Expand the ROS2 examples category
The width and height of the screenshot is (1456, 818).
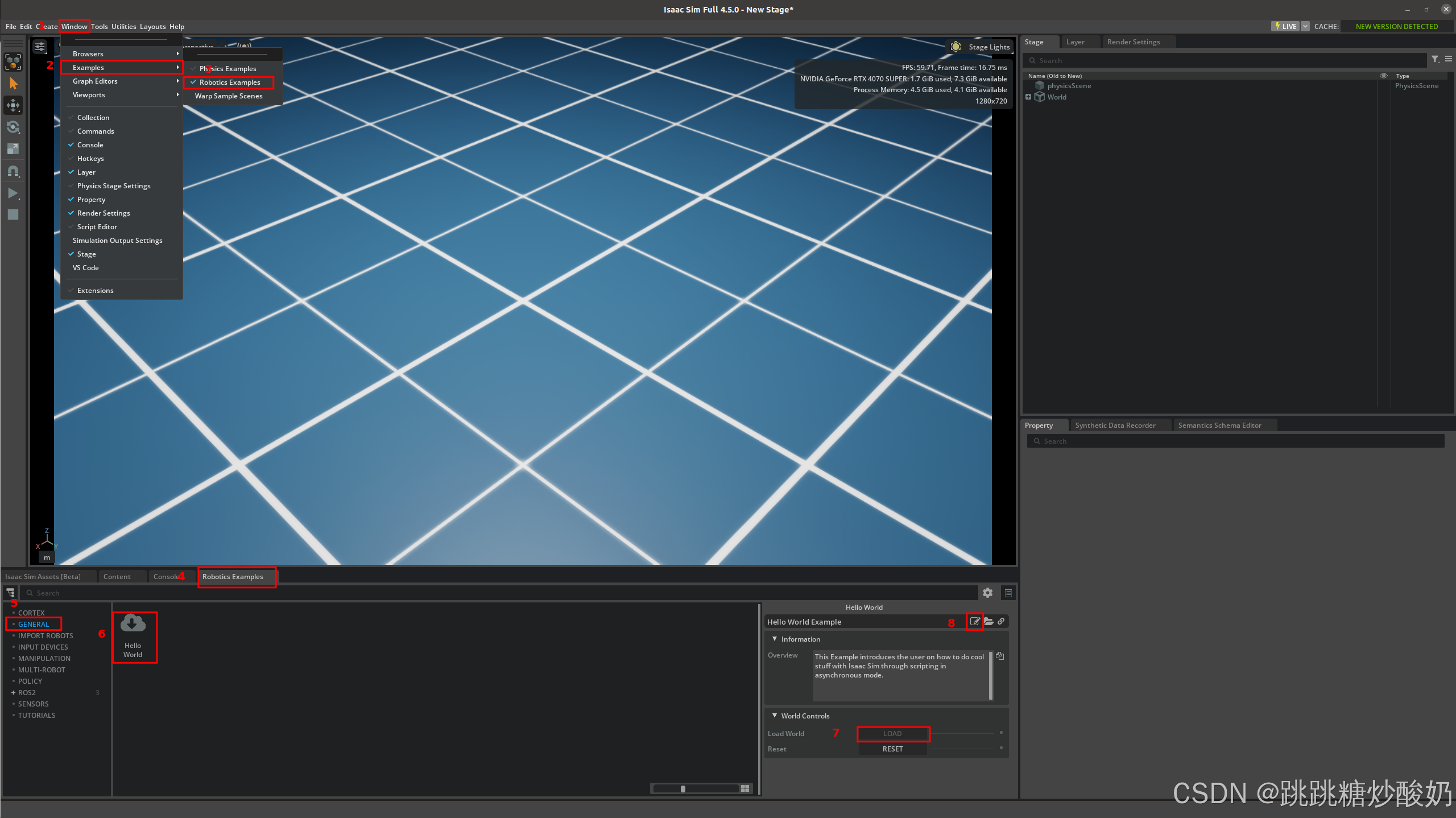[x=13, y=692]
